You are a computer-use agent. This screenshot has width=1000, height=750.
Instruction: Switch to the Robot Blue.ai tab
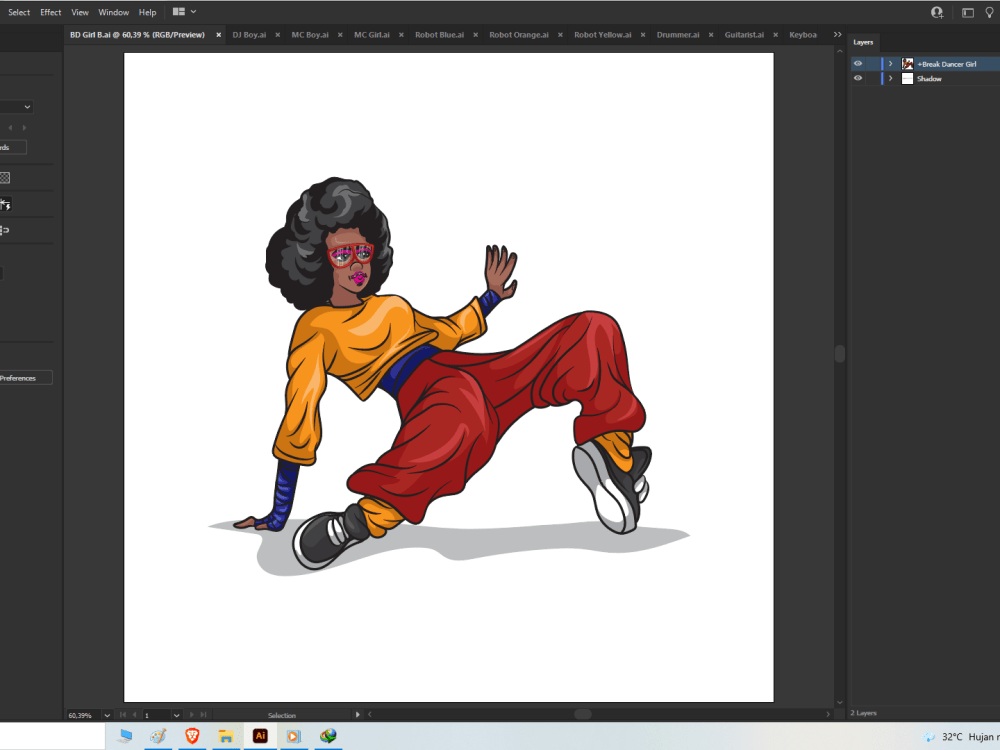(439, 35)
